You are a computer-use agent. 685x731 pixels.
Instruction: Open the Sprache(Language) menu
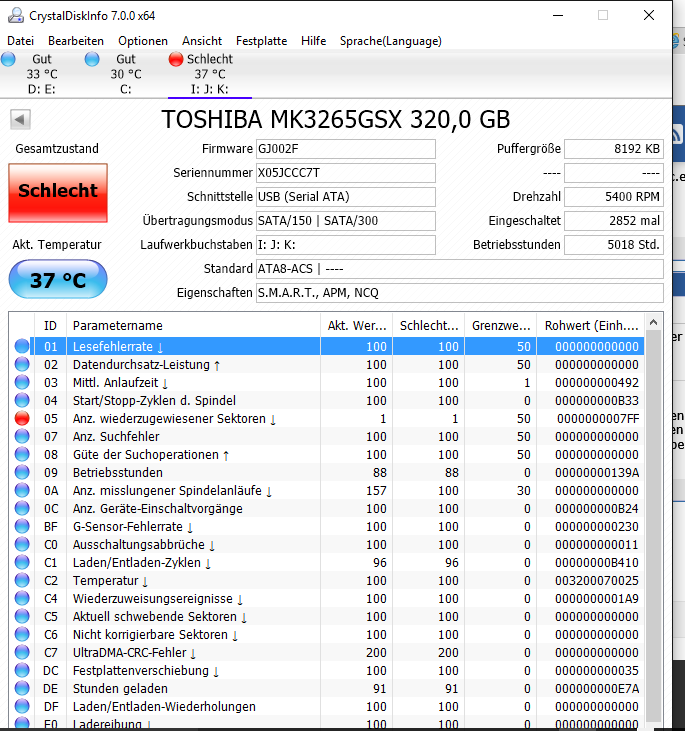pyautogui.click(x=391, y=41)
